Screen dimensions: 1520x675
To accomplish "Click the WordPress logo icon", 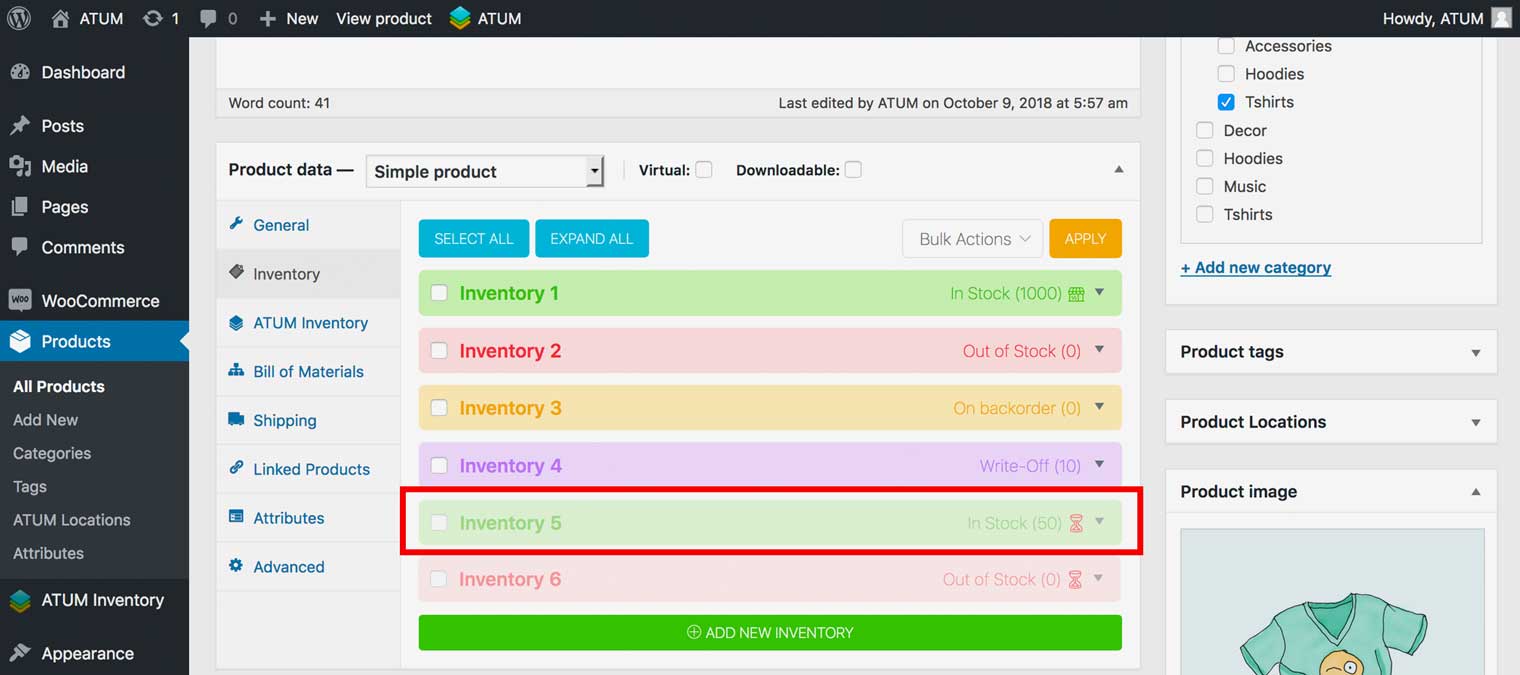I will tap(19, 18).
